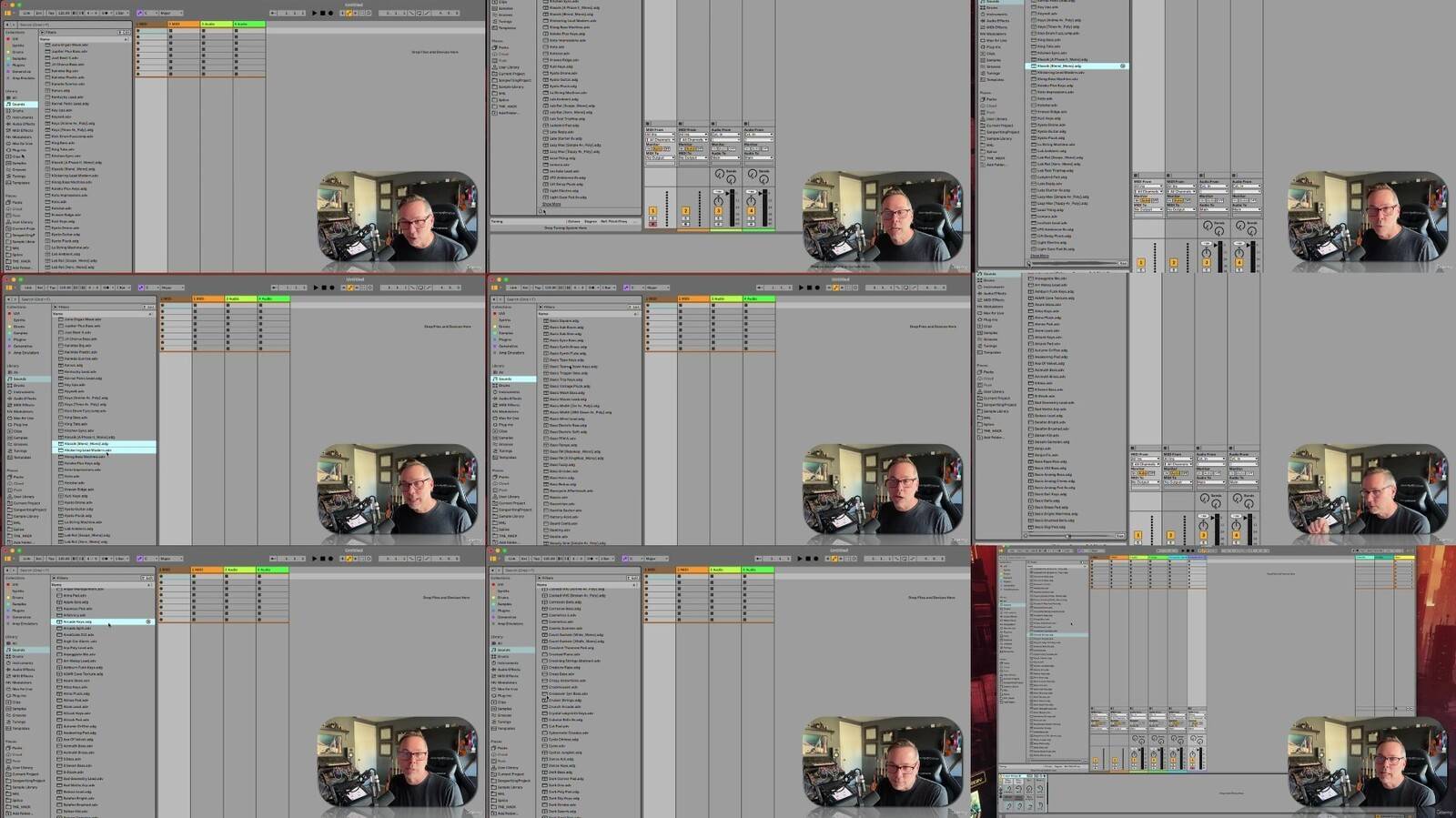Deactivate track 4 via yellow button, top-middle frame
Viewport: 1456px width, 818px height.
click(751, 211)
